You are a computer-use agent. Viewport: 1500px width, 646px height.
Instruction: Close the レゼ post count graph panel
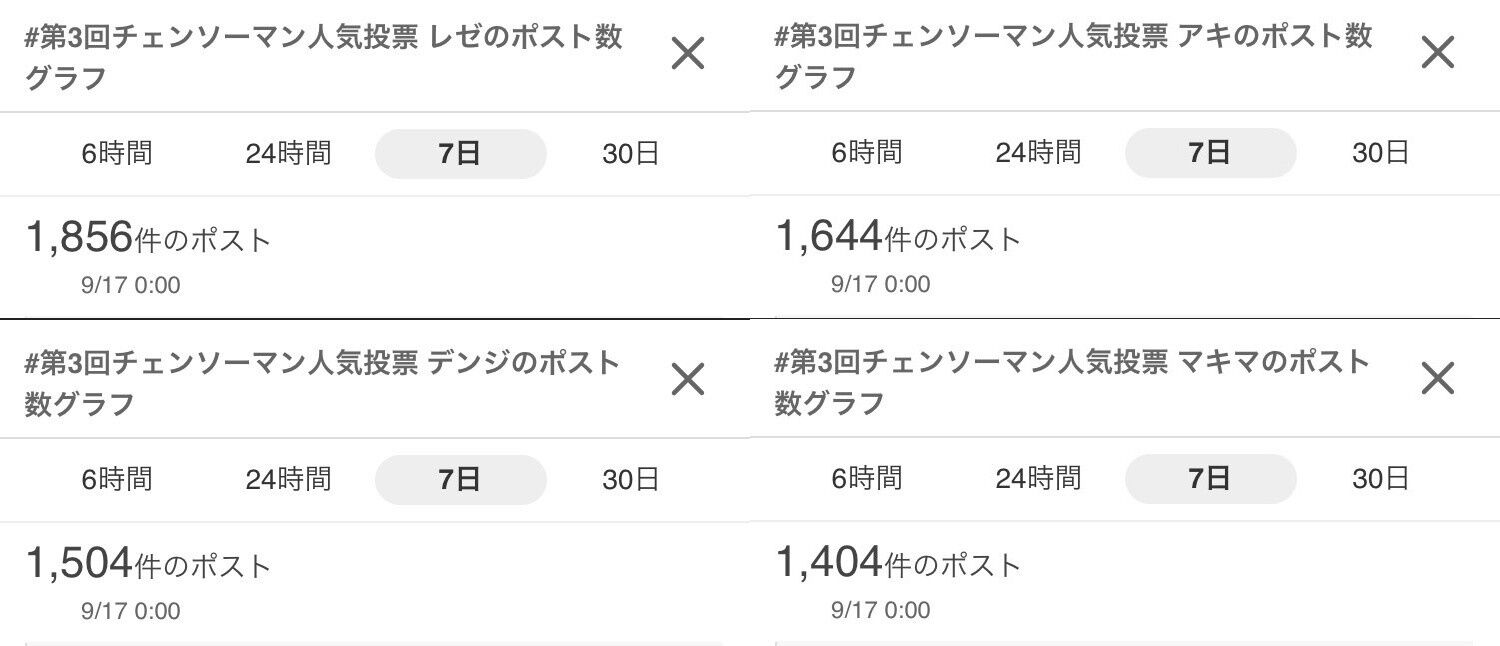[x=688, y=53]
